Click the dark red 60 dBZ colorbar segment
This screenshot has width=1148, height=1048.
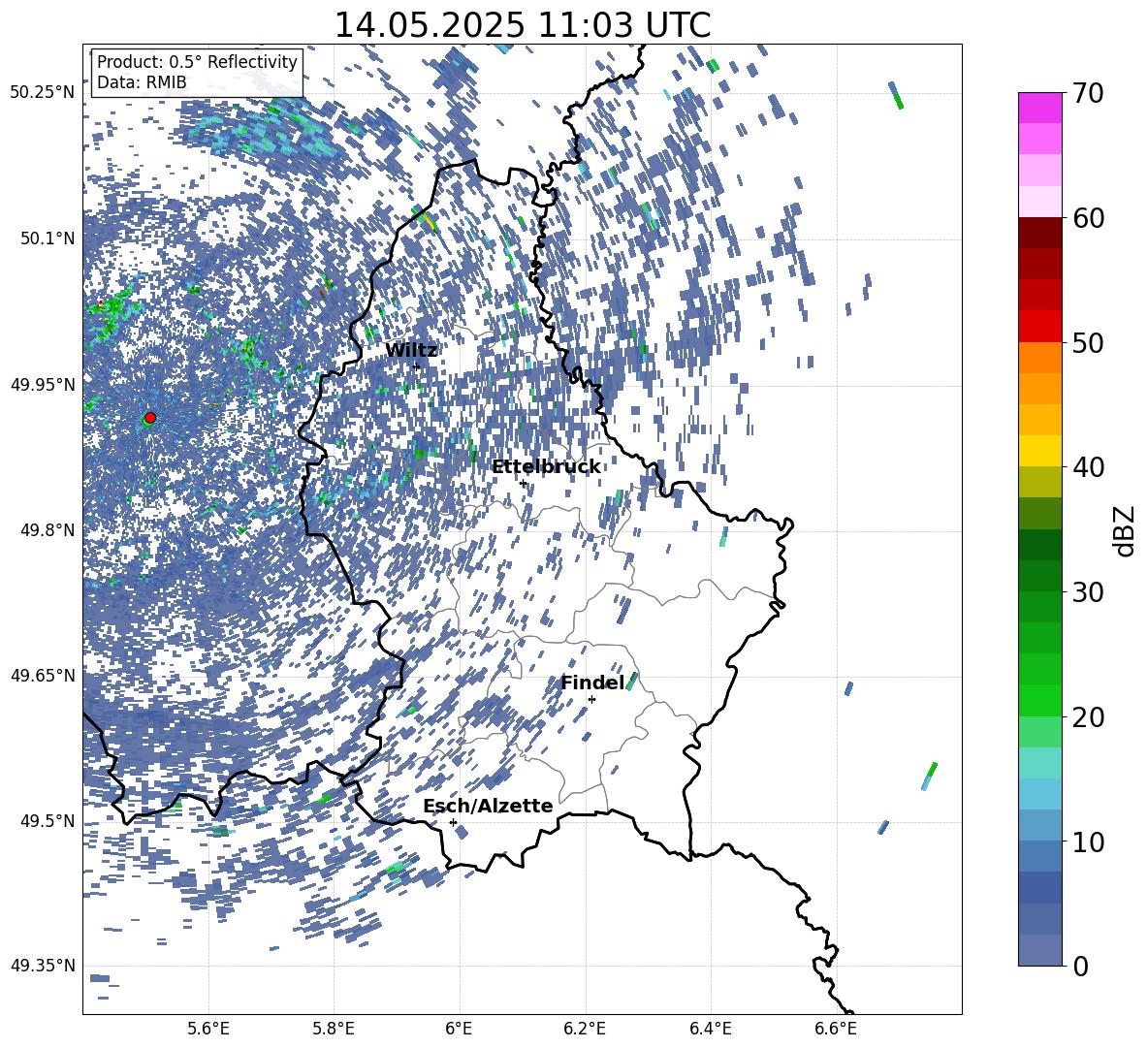point(1039,233)
